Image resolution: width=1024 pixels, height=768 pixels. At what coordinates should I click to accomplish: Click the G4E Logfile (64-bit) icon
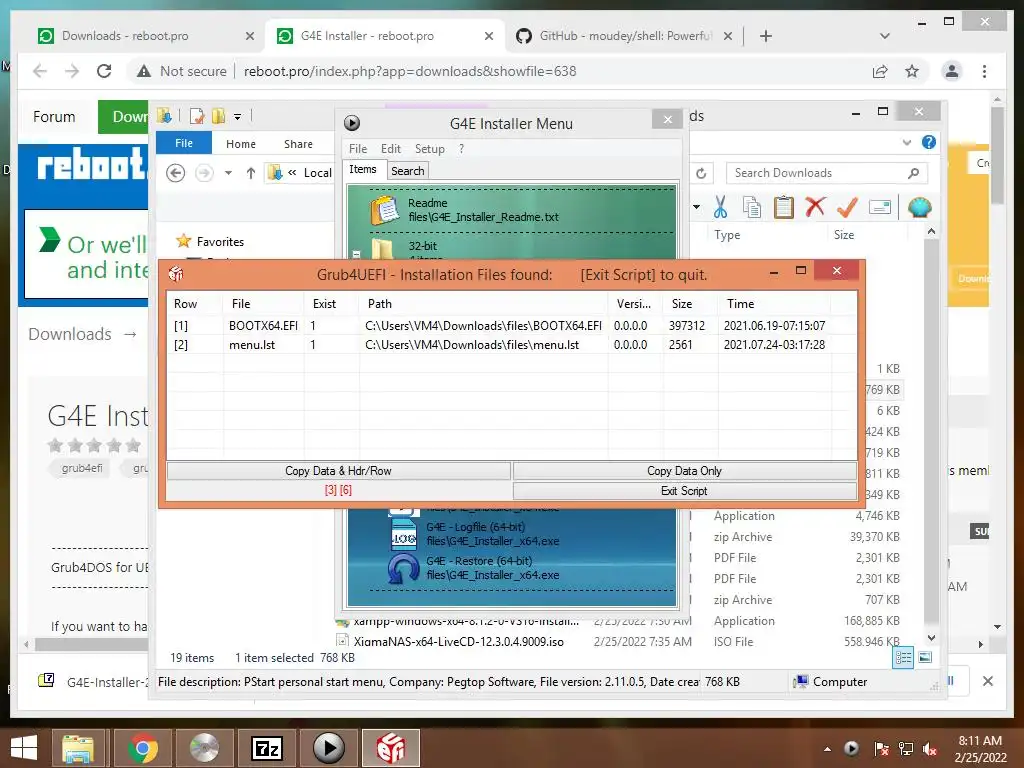pyautogui.click(x=404, y=534)
